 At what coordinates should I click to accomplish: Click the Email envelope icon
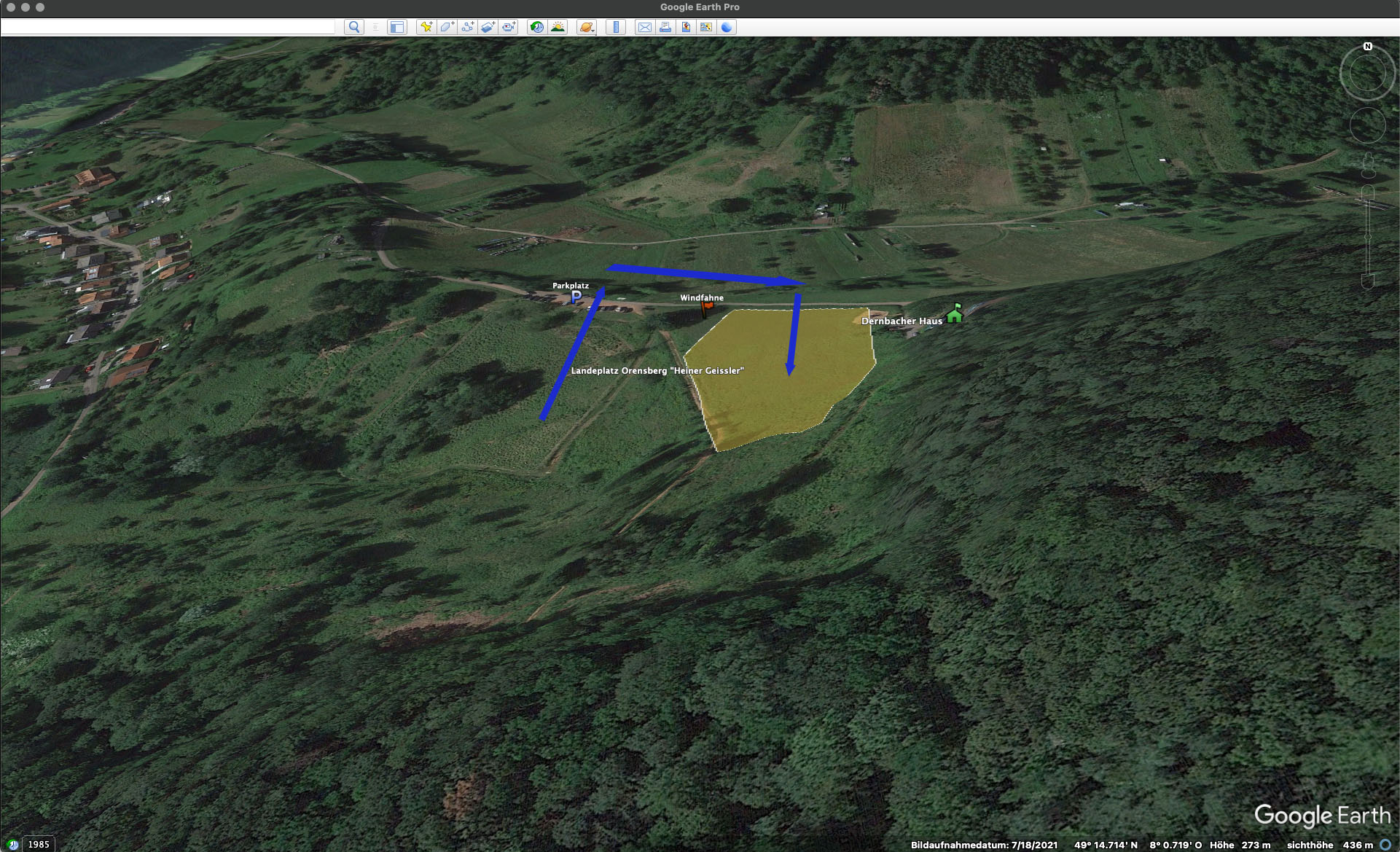[645, 27]
